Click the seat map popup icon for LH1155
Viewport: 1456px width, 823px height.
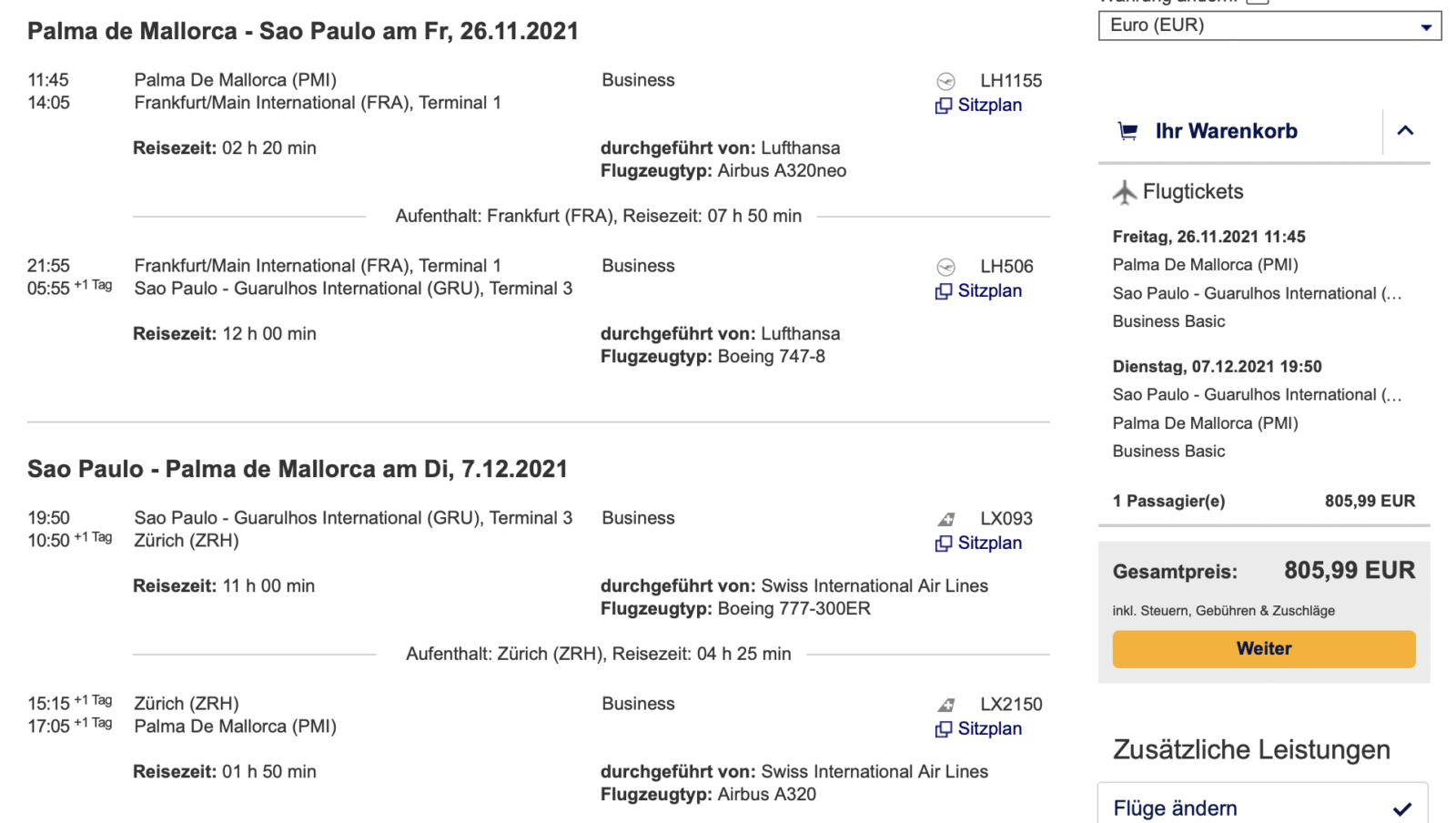pyautogui.click(x=944, y=106)
